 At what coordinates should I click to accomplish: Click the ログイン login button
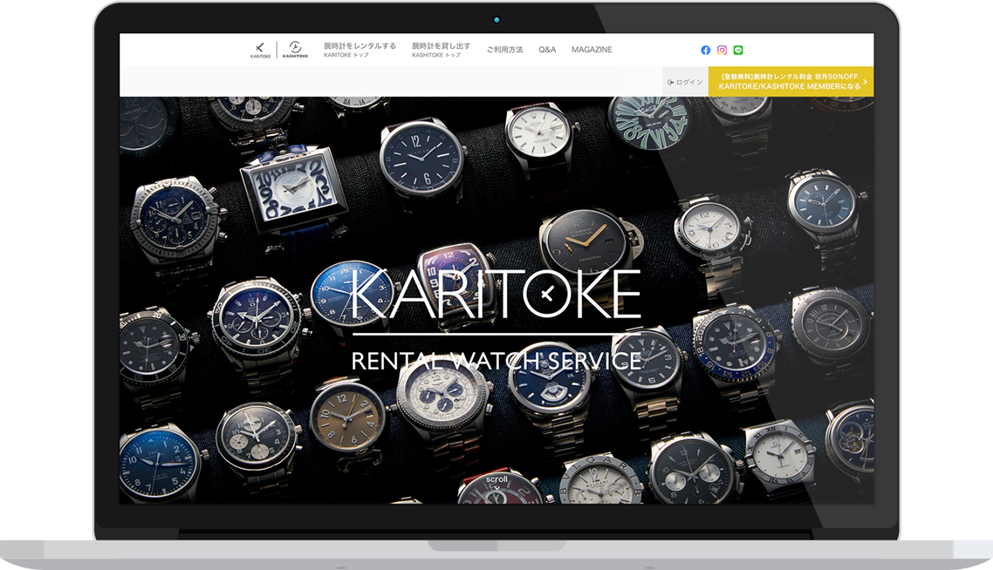685,82
